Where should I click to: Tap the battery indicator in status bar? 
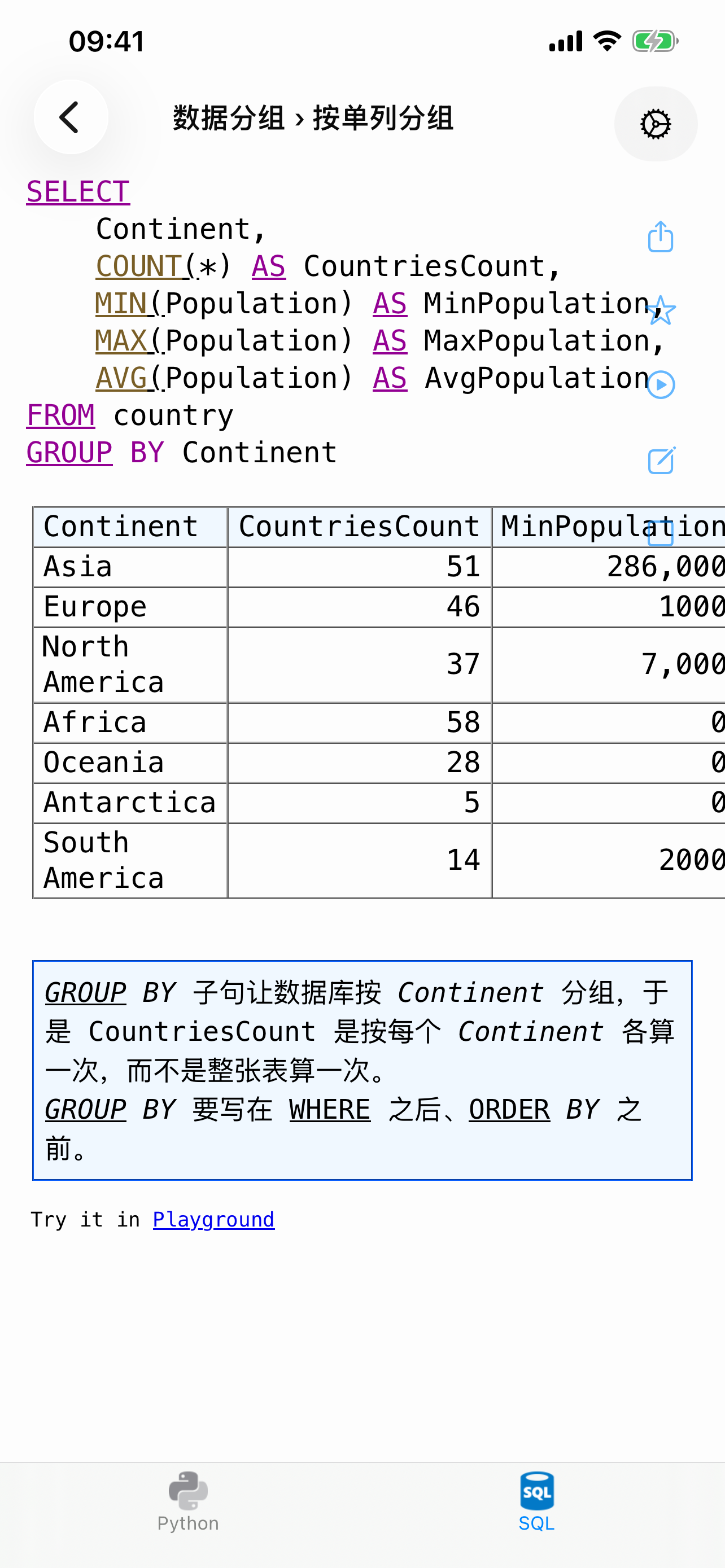655,41
